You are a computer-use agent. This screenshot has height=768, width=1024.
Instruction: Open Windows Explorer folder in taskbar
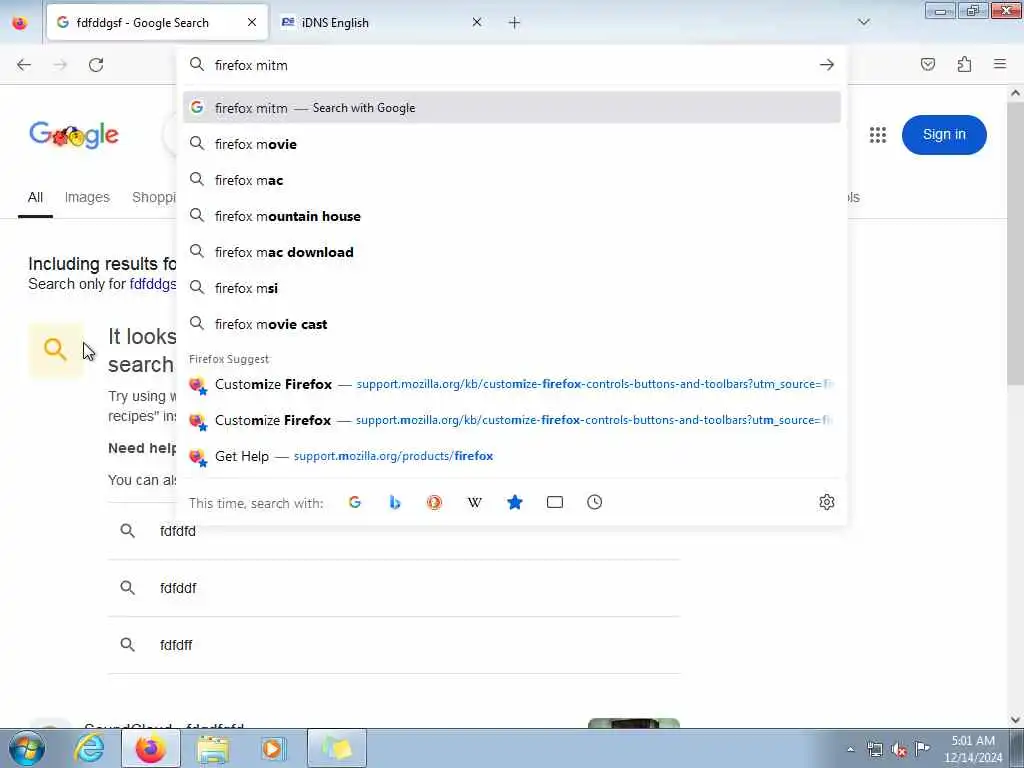coord(213,748)
